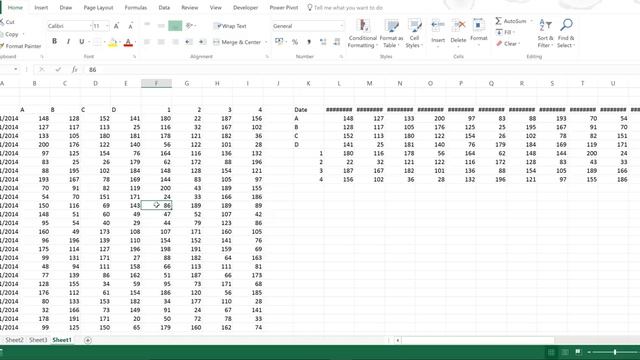Click the Increase Indent icon

tap(202, 42)
